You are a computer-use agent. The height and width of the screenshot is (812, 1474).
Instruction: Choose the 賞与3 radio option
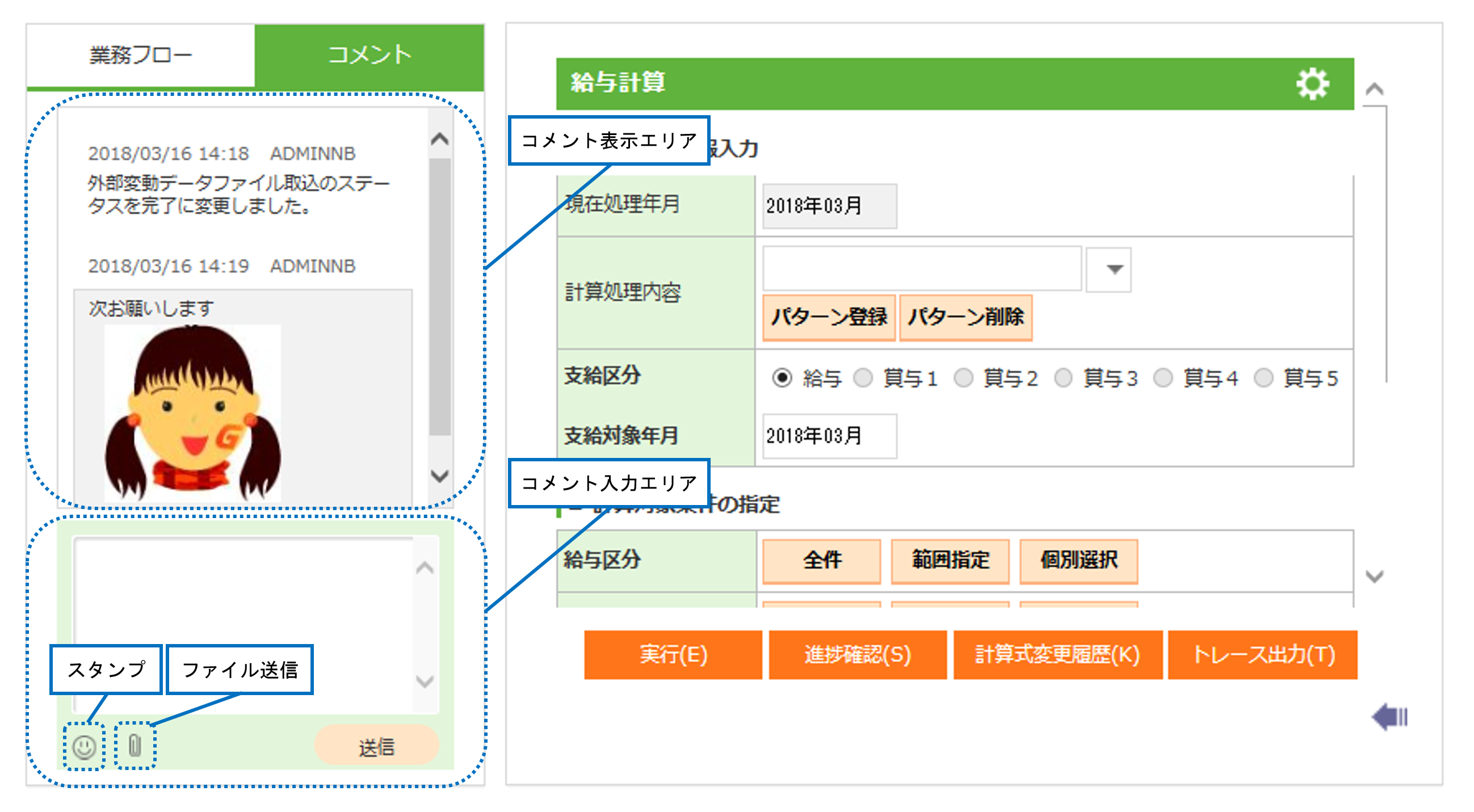tap(1063, 378)
